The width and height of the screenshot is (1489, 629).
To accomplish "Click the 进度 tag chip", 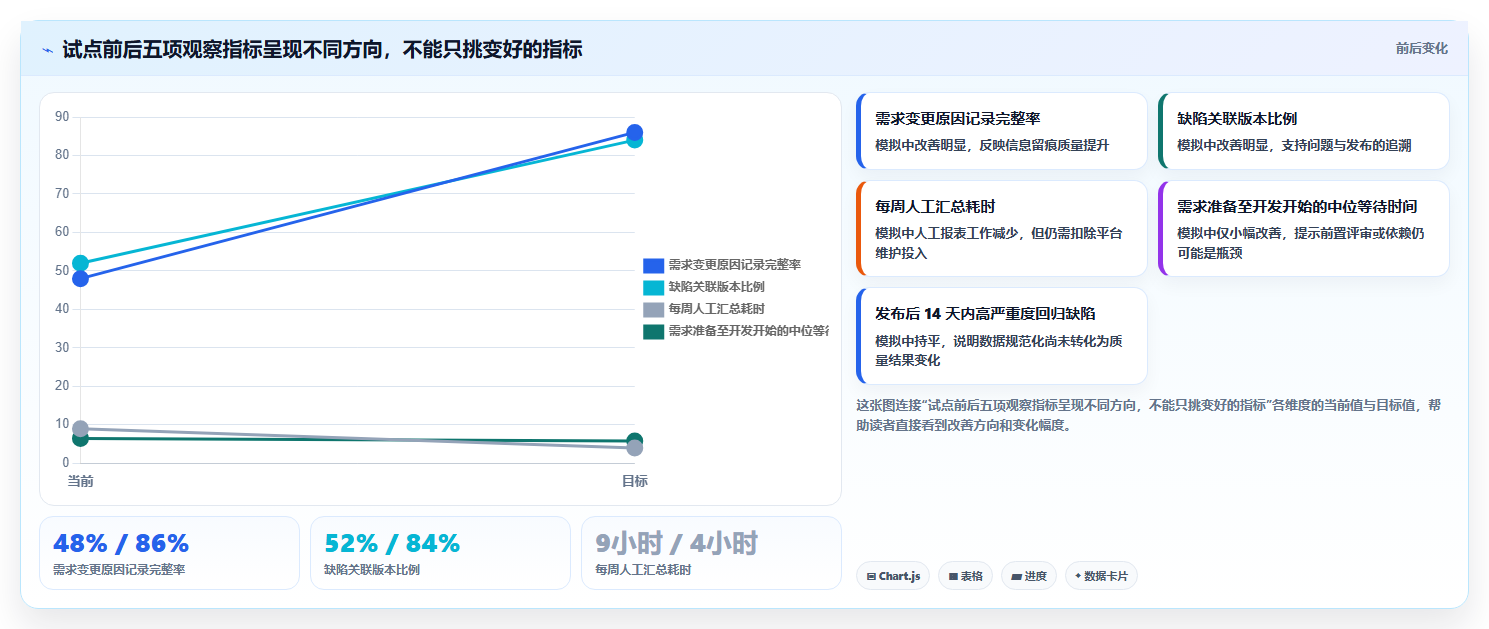I will [1029, 576].
